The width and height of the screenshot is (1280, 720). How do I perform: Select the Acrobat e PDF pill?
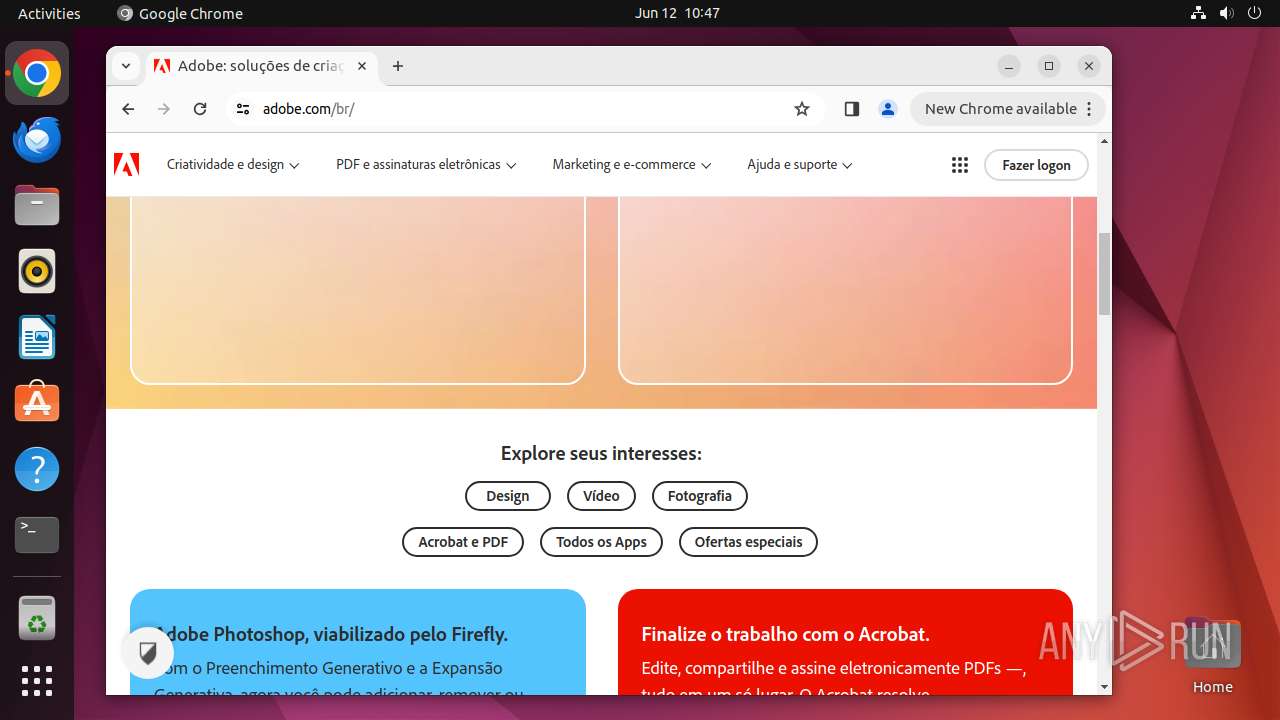pyautogui.click(x=463, y=542)
